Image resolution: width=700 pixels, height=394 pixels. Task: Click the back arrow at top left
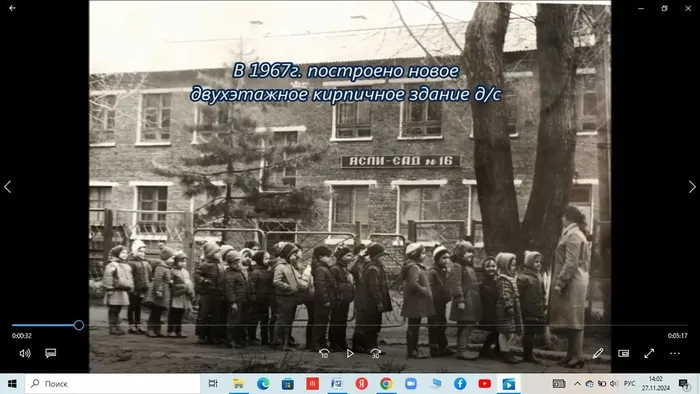(12, 8)
